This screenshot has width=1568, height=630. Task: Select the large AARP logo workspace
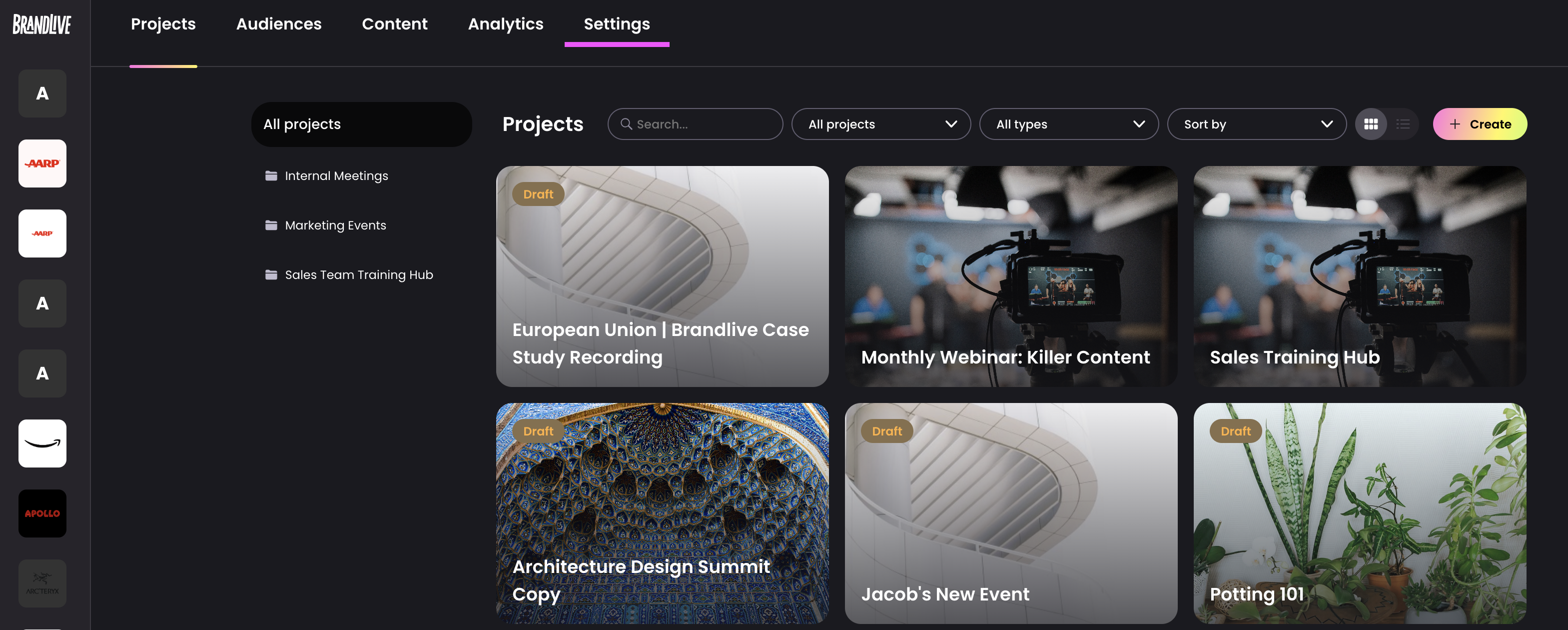point(42,163)
